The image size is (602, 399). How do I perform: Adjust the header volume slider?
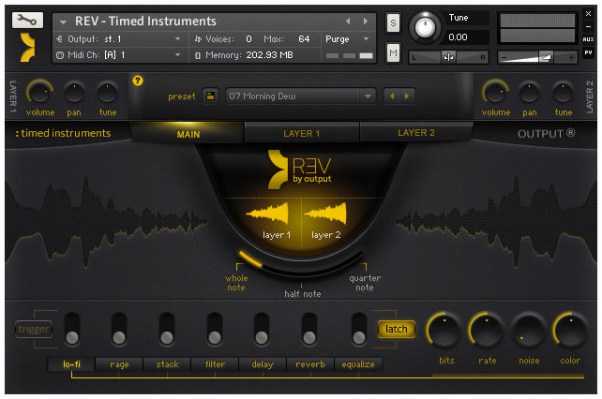click(x=537, y=58)
